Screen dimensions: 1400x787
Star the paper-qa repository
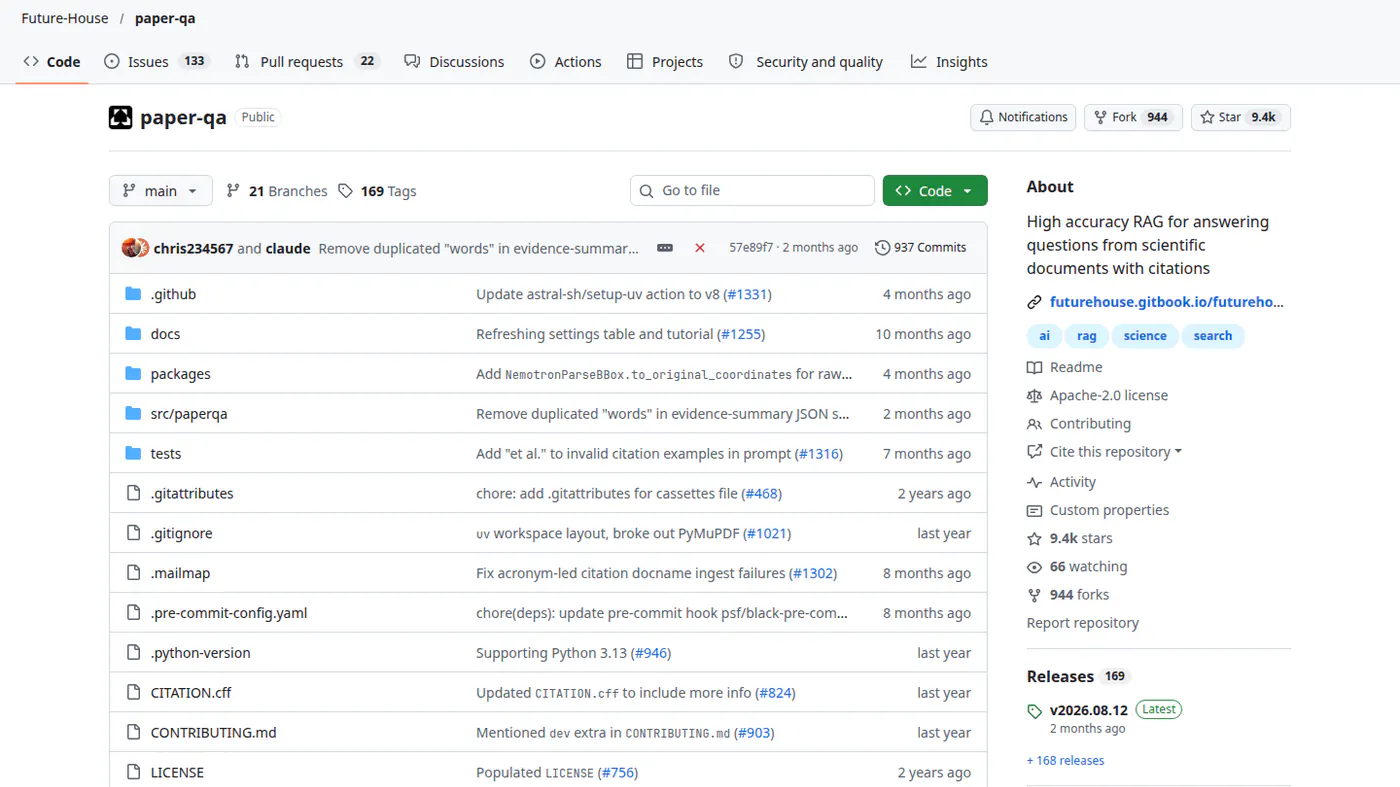tap(1240, 117)
